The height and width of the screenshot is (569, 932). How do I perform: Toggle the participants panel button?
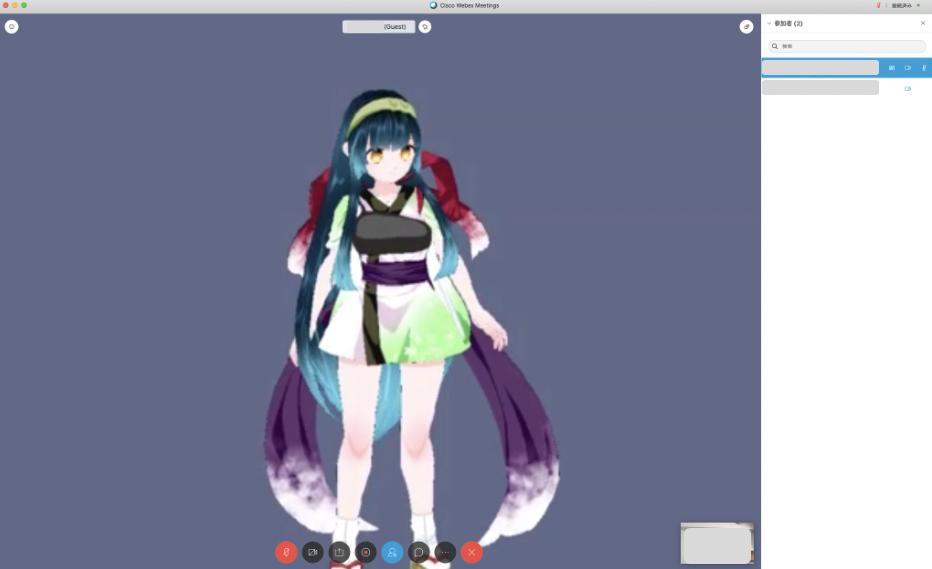[392, 552]
